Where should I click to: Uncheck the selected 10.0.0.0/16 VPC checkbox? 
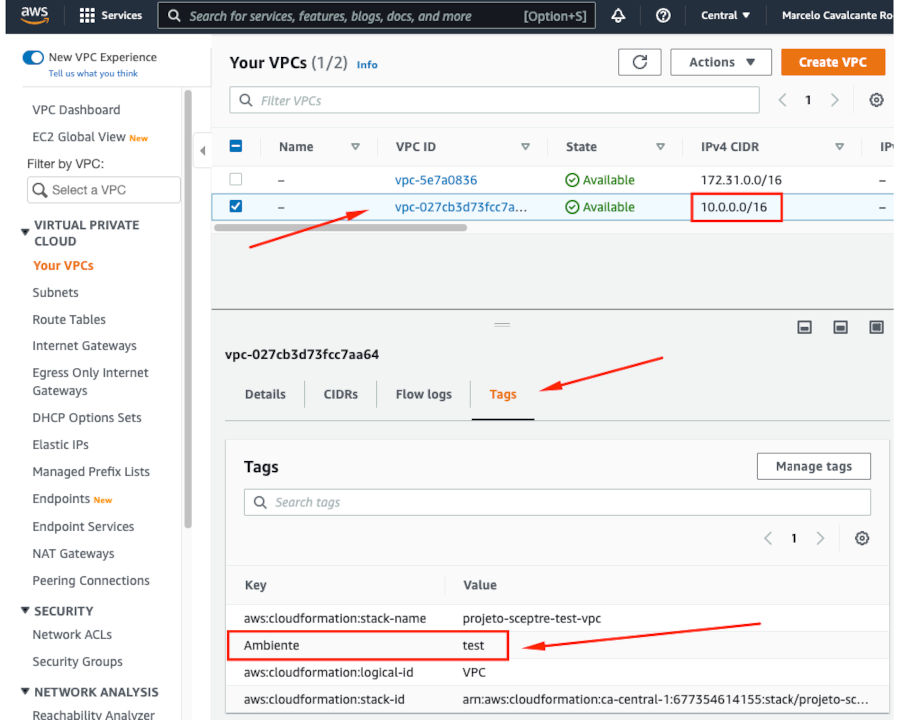point(236,207)
